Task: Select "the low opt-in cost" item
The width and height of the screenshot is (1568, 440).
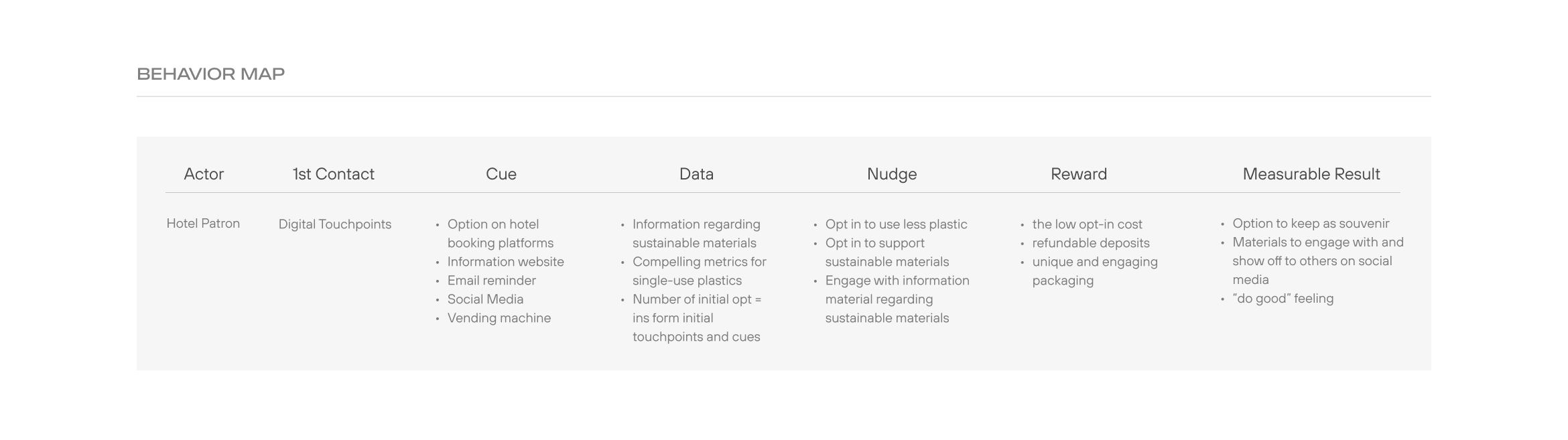Action: tap(1087, 224)
